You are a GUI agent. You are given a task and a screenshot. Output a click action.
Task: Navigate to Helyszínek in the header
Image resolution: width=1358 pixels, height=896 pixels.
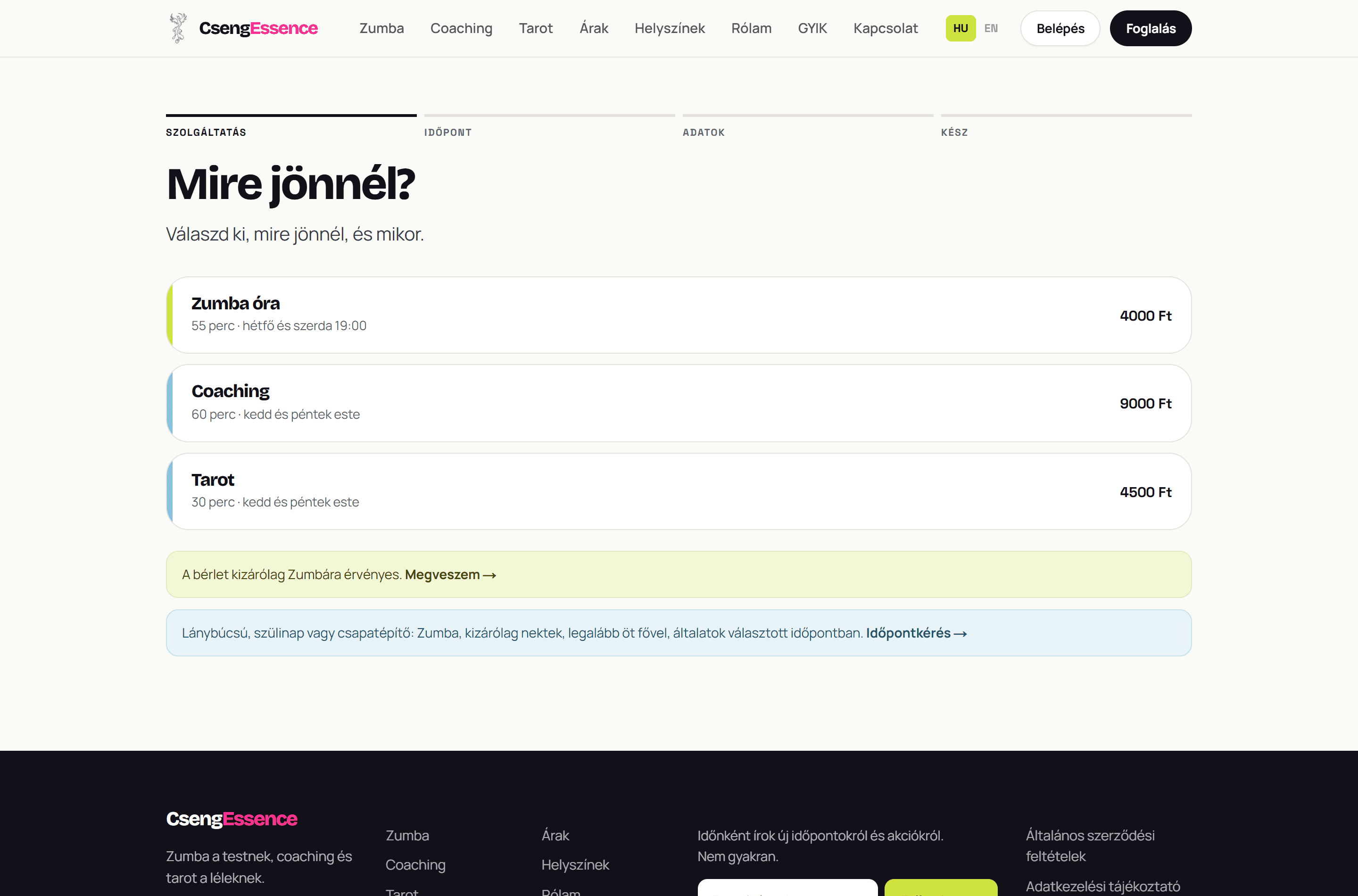point(670,28)
